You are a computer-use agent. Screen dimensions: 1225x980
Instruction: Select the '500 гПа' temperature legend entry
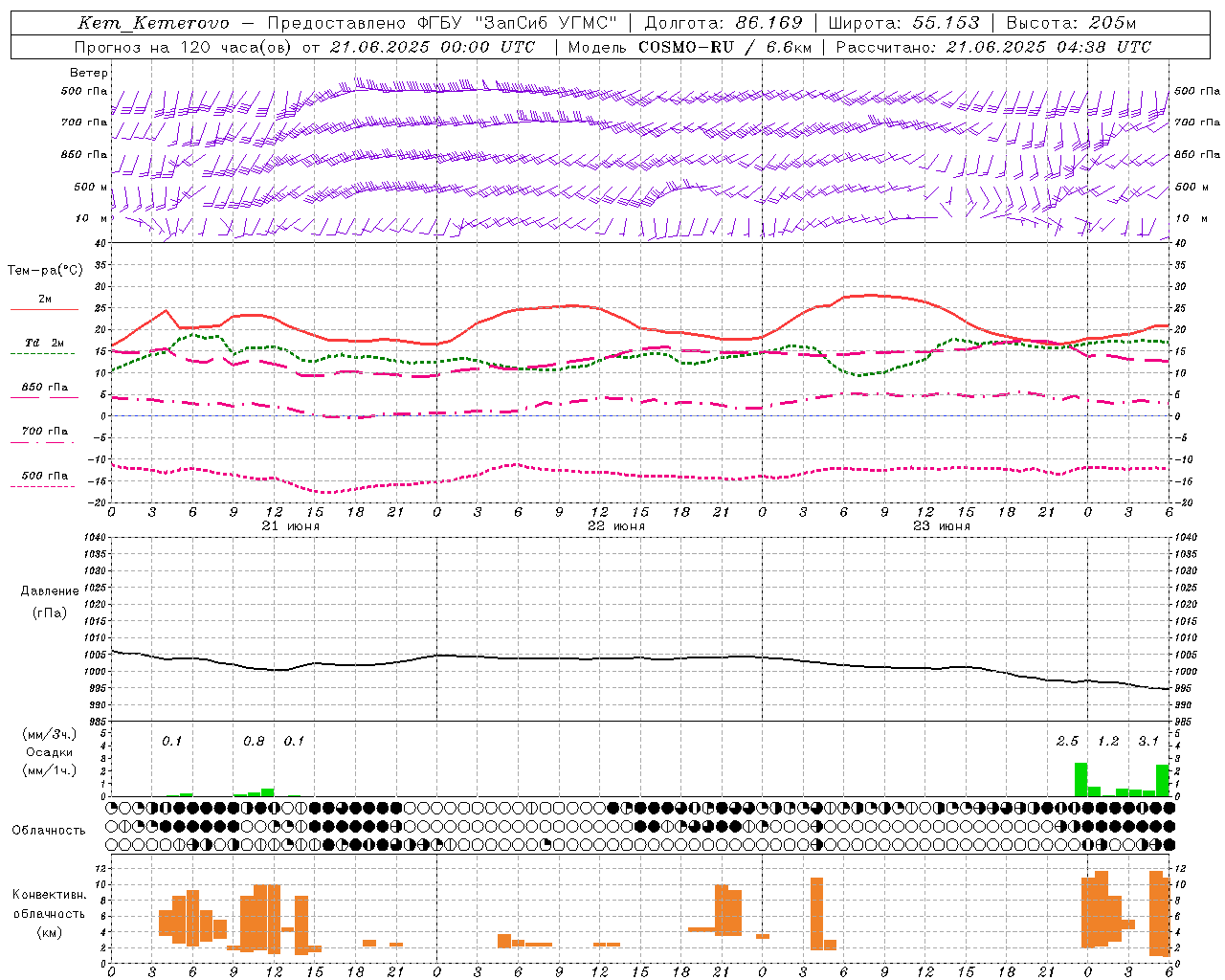coord(45,476)
